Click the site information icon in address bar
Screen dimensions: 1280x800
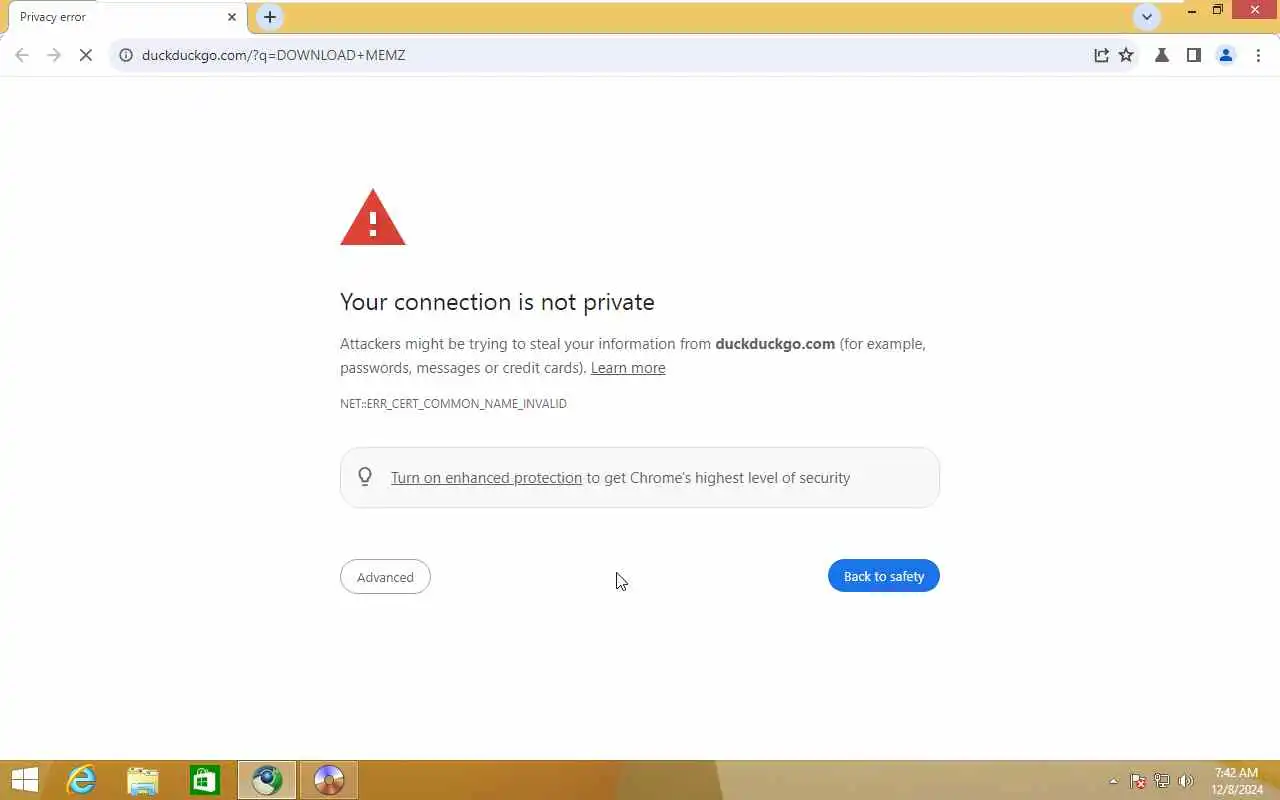(x=126, y=55)
